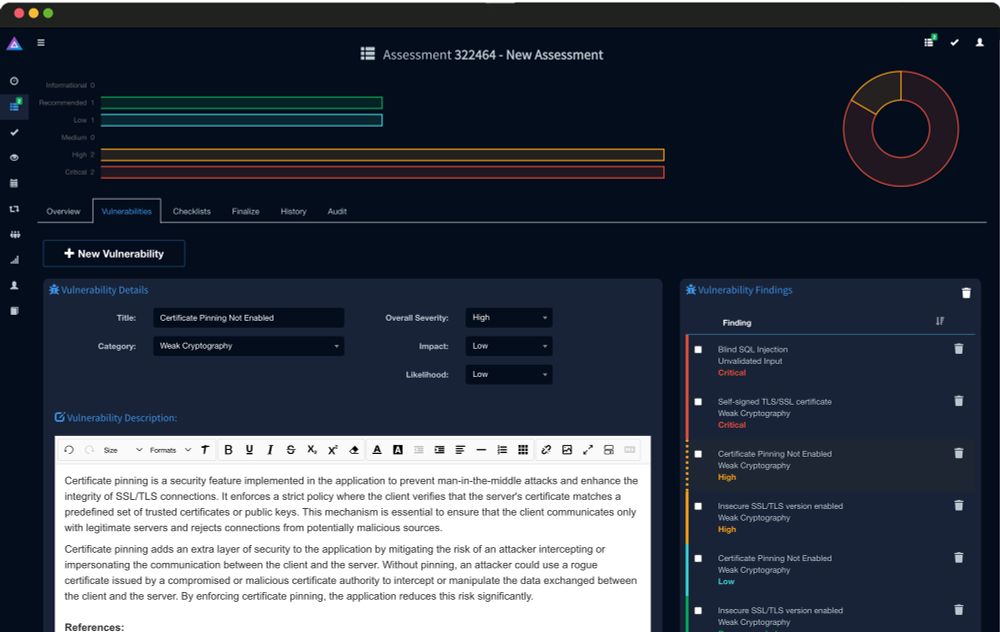The image size is (1000, 632).
Task: Switch to the Overview tab
Action: pyautogui.click(x=63, y=211)
